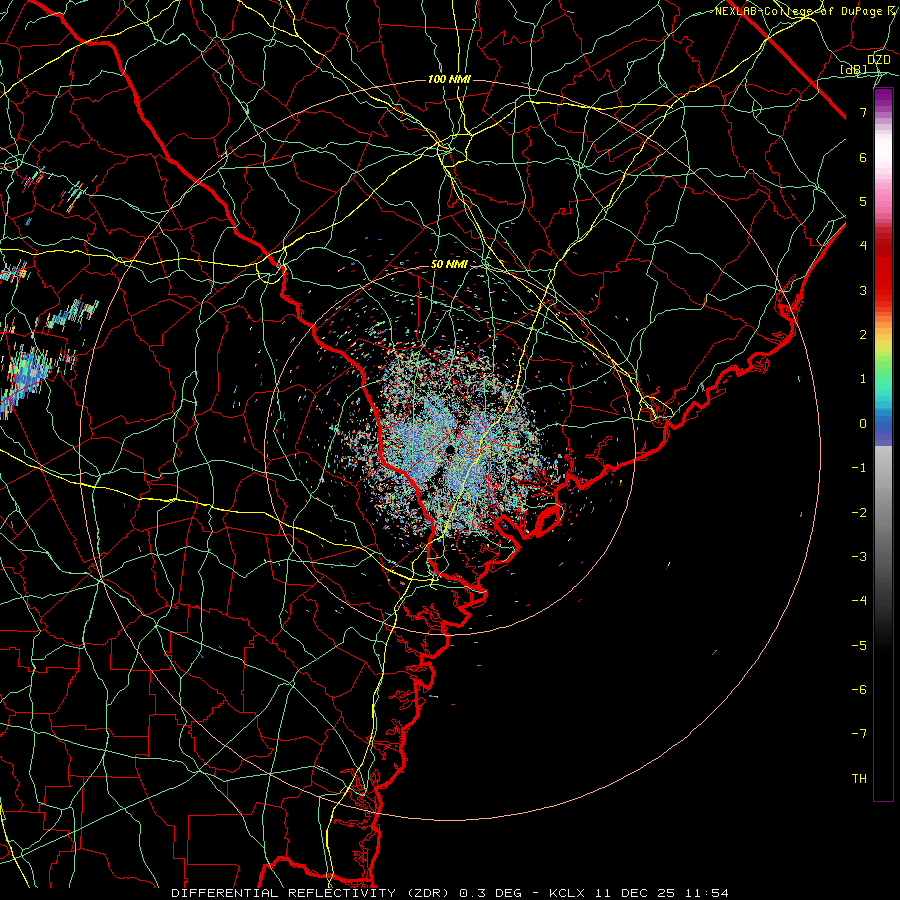
Task: Click the ZDR color scale bar
Action: (x=883, y=445)
